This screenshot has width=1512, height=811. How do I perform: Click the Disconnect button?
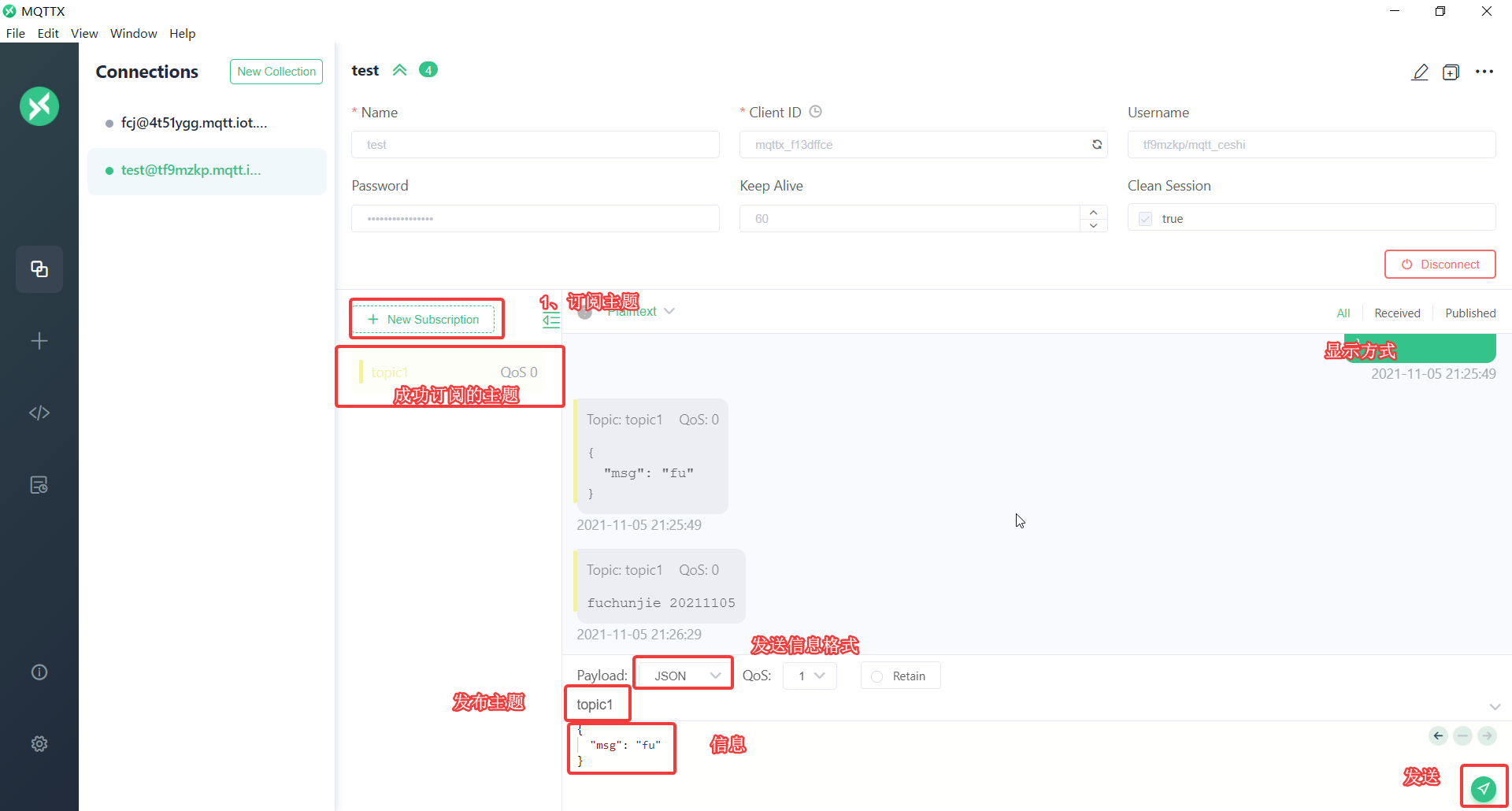click(x=1440, y=265)
